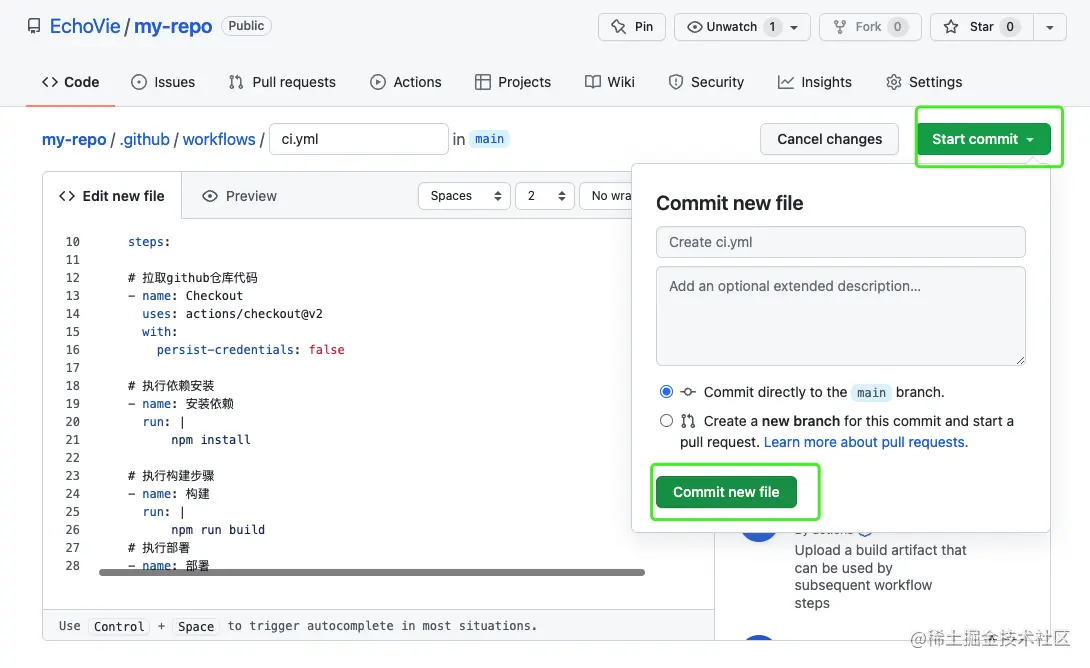Open the Spaces indent mode dropdown
Screen dimensions: 1090x668
(464, 196)
